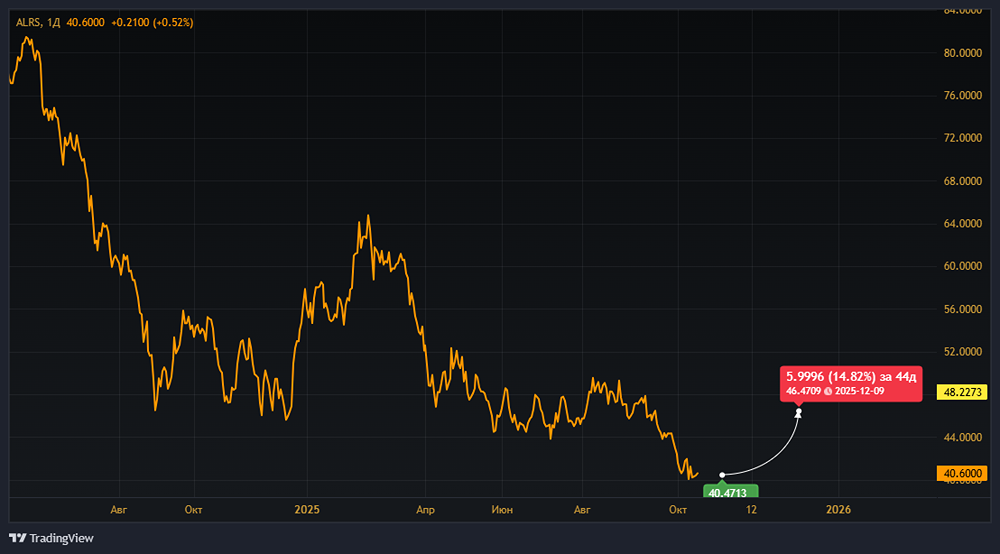Click the 1Д interval label in legend
This screenshot has width=1000, height=554.
coord(55,22)
